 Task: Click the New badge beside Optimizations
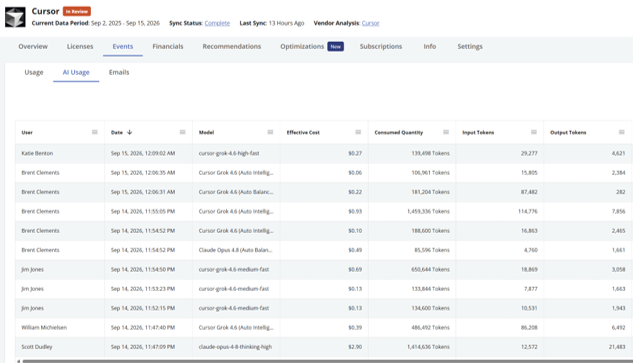(x=335, y=47)
